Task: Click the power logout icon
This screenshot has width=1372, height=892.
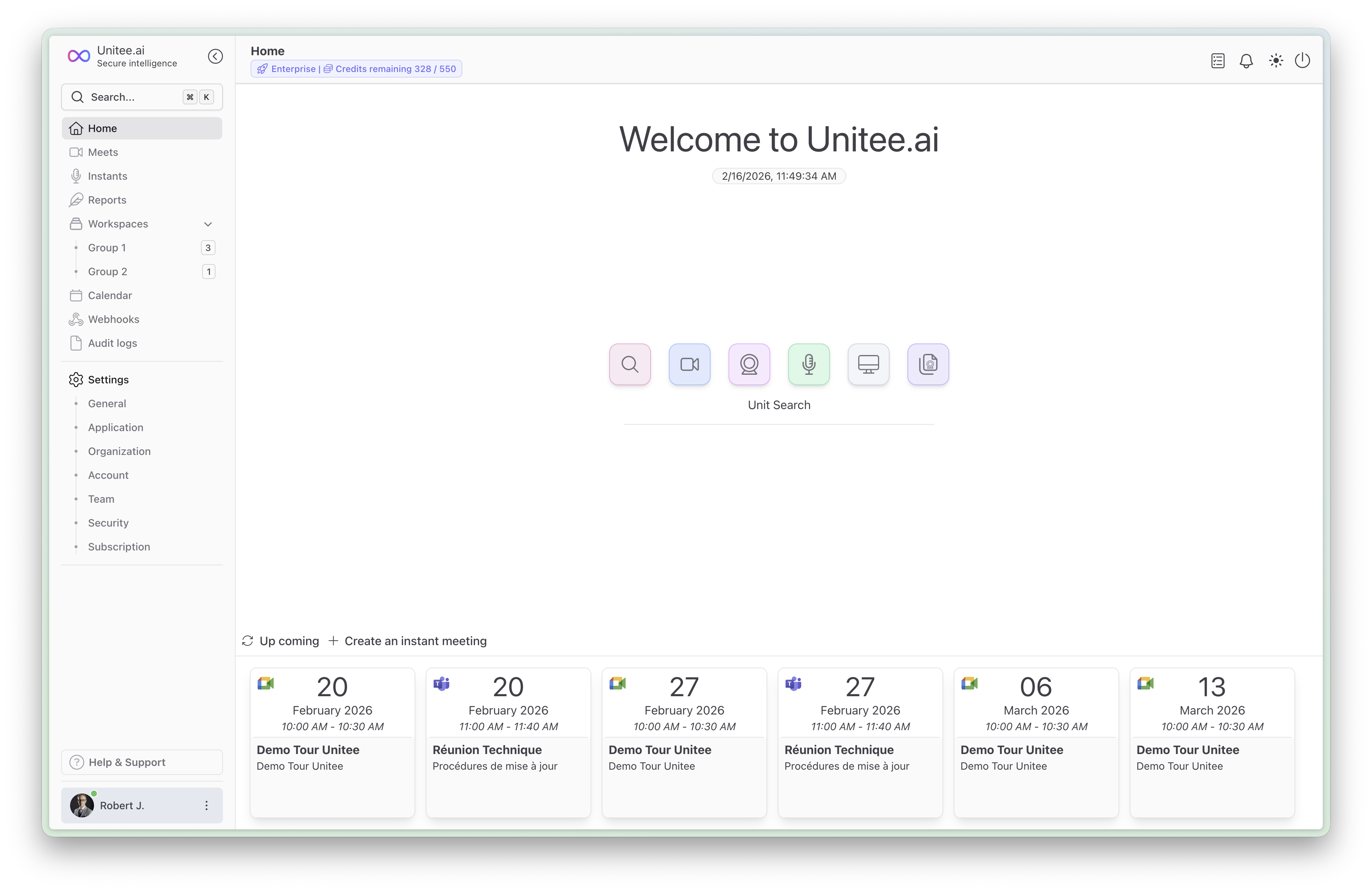Action: coord(1302,60)
